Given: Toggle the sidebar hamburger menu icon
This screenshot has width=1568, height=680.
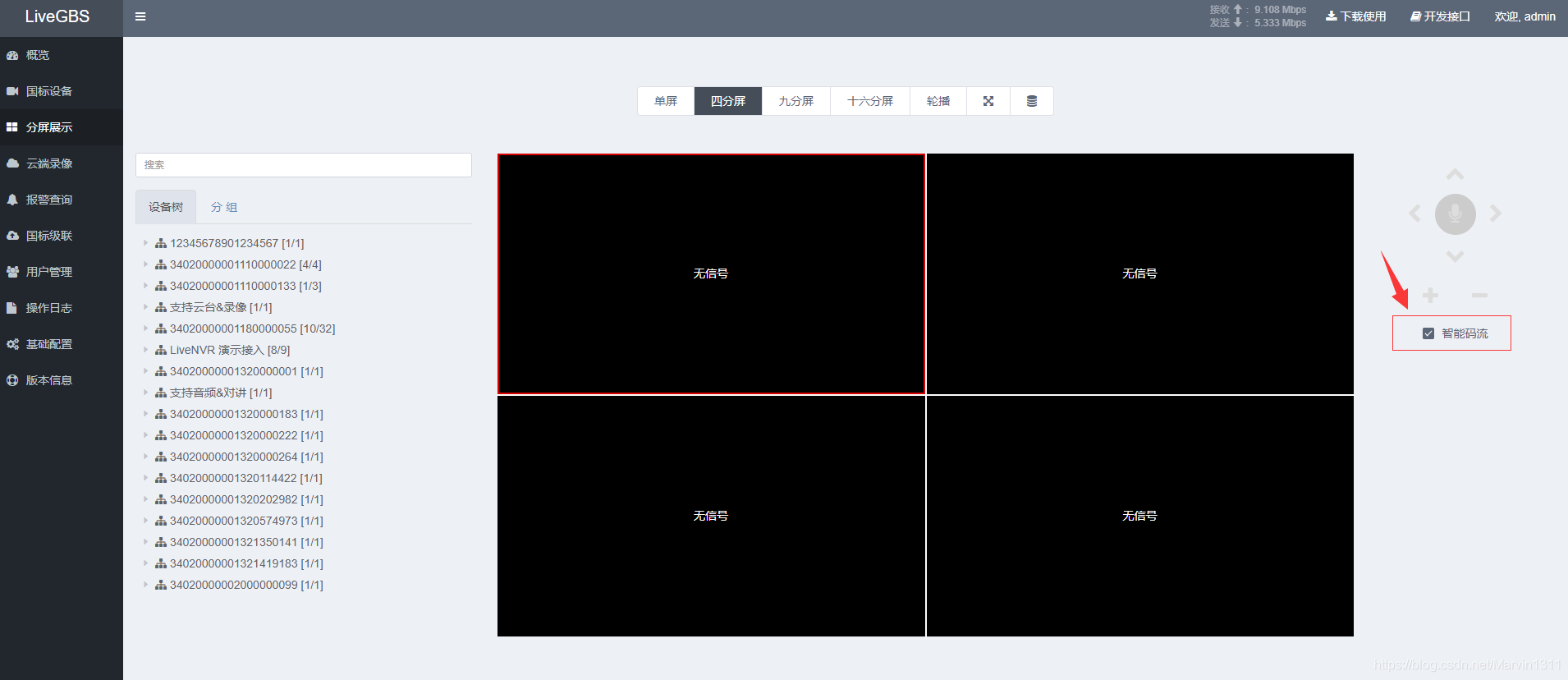Looking at the screenshot, I should point(140,16).
